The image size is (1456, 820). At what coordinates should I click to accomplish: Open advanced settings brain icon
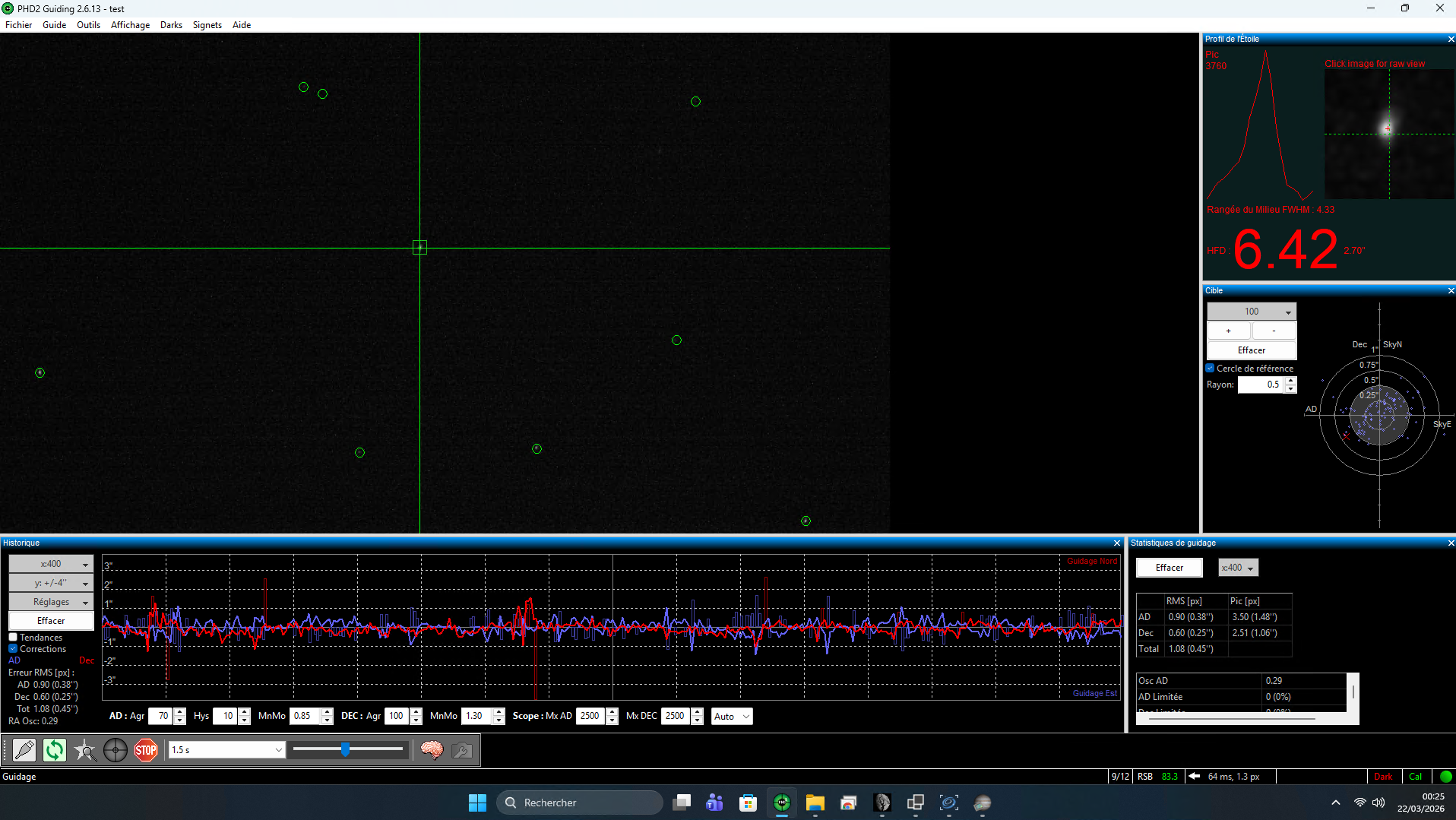(432, 750)
